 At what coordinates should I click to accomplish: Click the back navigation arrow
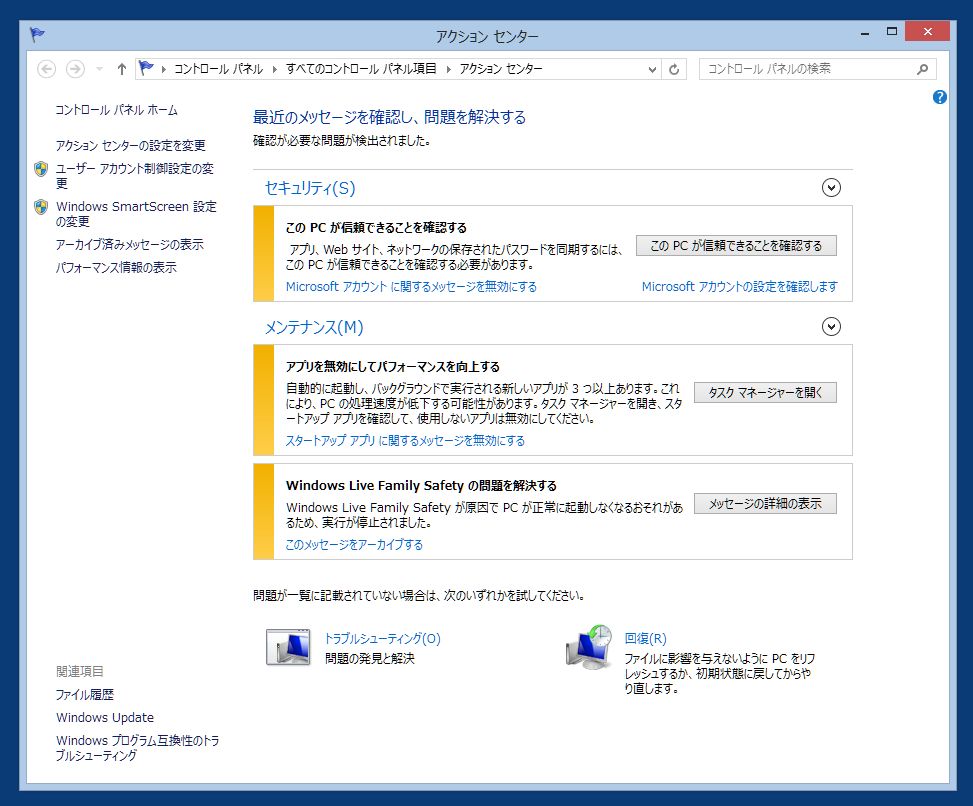click(47, 69)
